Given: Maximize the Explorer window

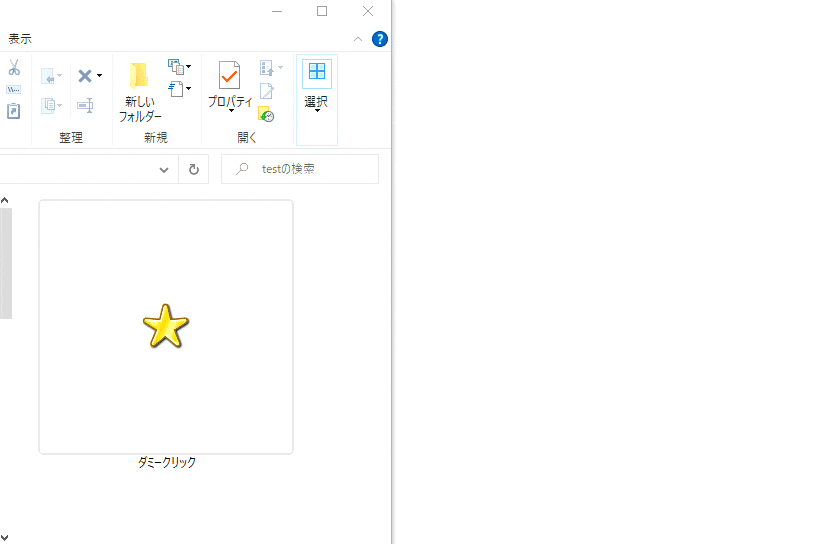Looking at the screenshot, I should tap(322, 11).
